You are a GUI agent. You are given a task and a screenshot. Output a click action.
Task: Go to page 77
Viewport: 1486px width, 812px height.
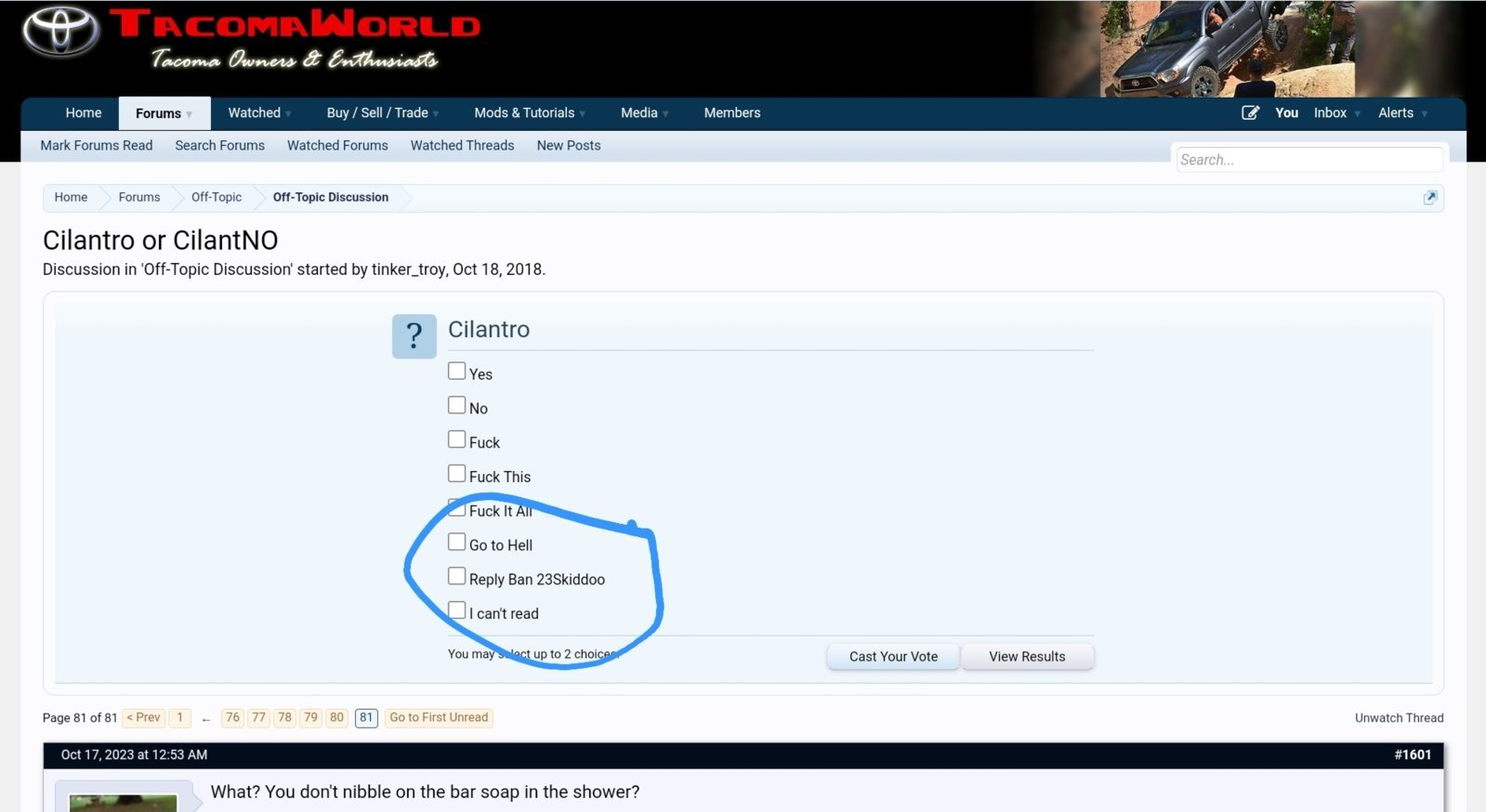coord(259,717)
